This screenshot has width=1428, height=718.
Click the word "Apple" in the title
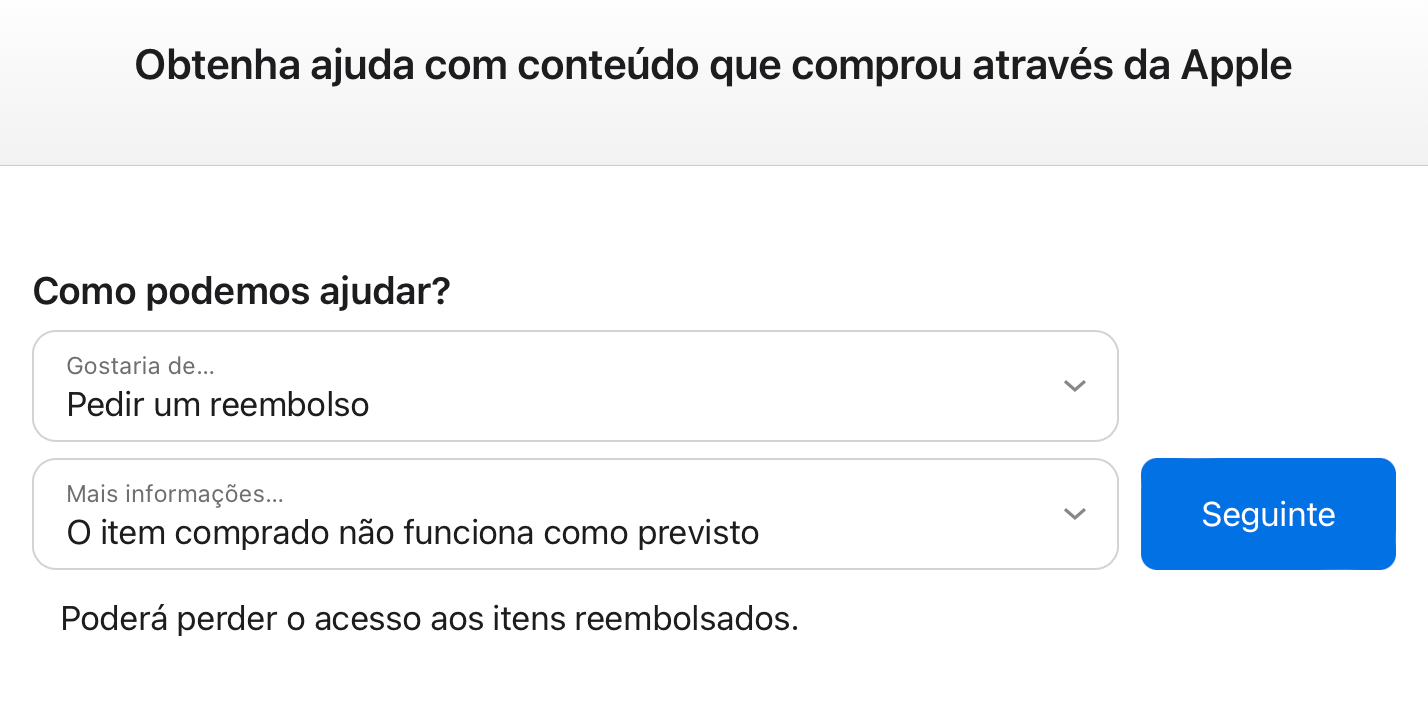(1236, 66)
